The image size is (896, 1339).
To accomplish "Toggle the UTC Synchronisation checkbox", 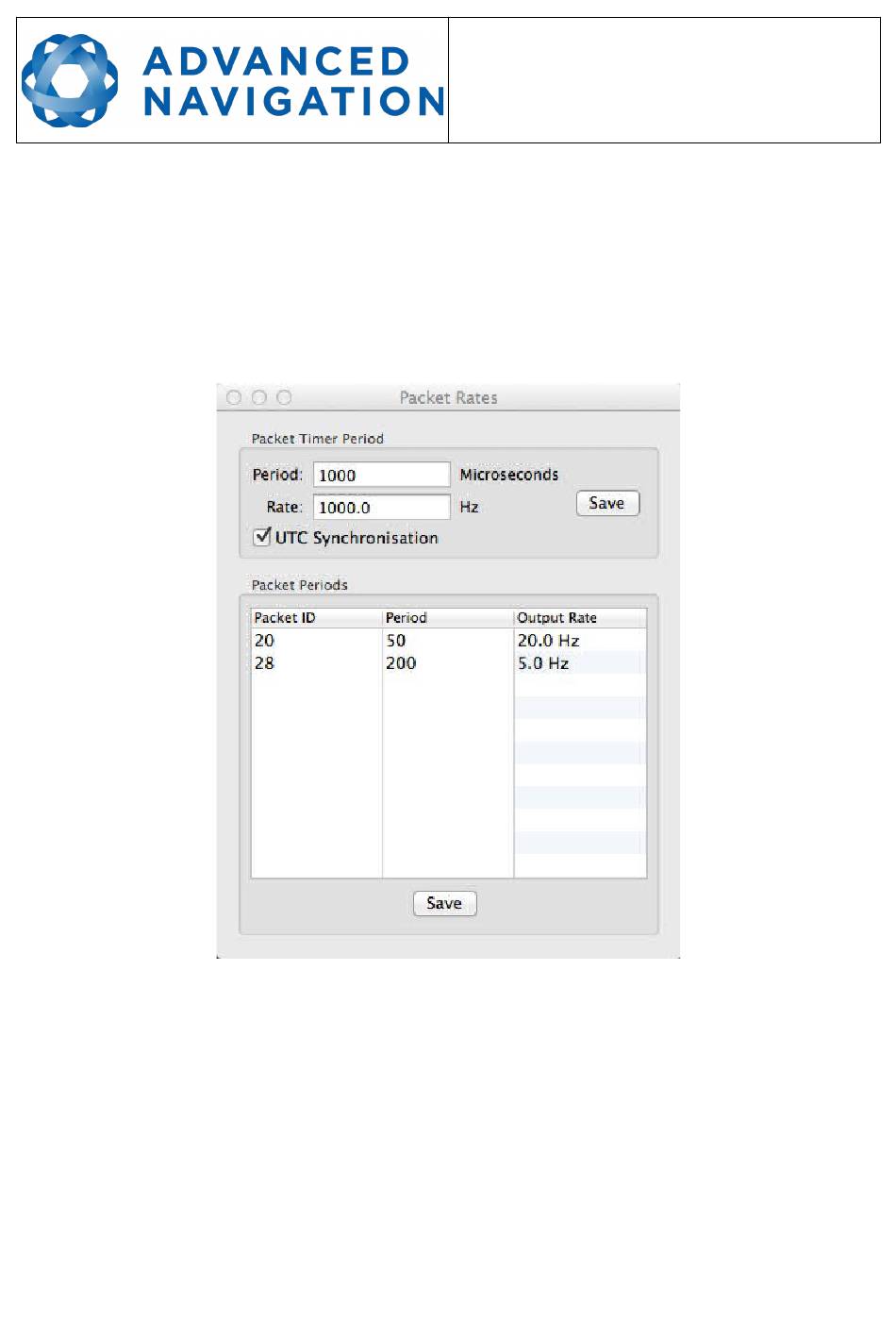I will tap(262, 537).
